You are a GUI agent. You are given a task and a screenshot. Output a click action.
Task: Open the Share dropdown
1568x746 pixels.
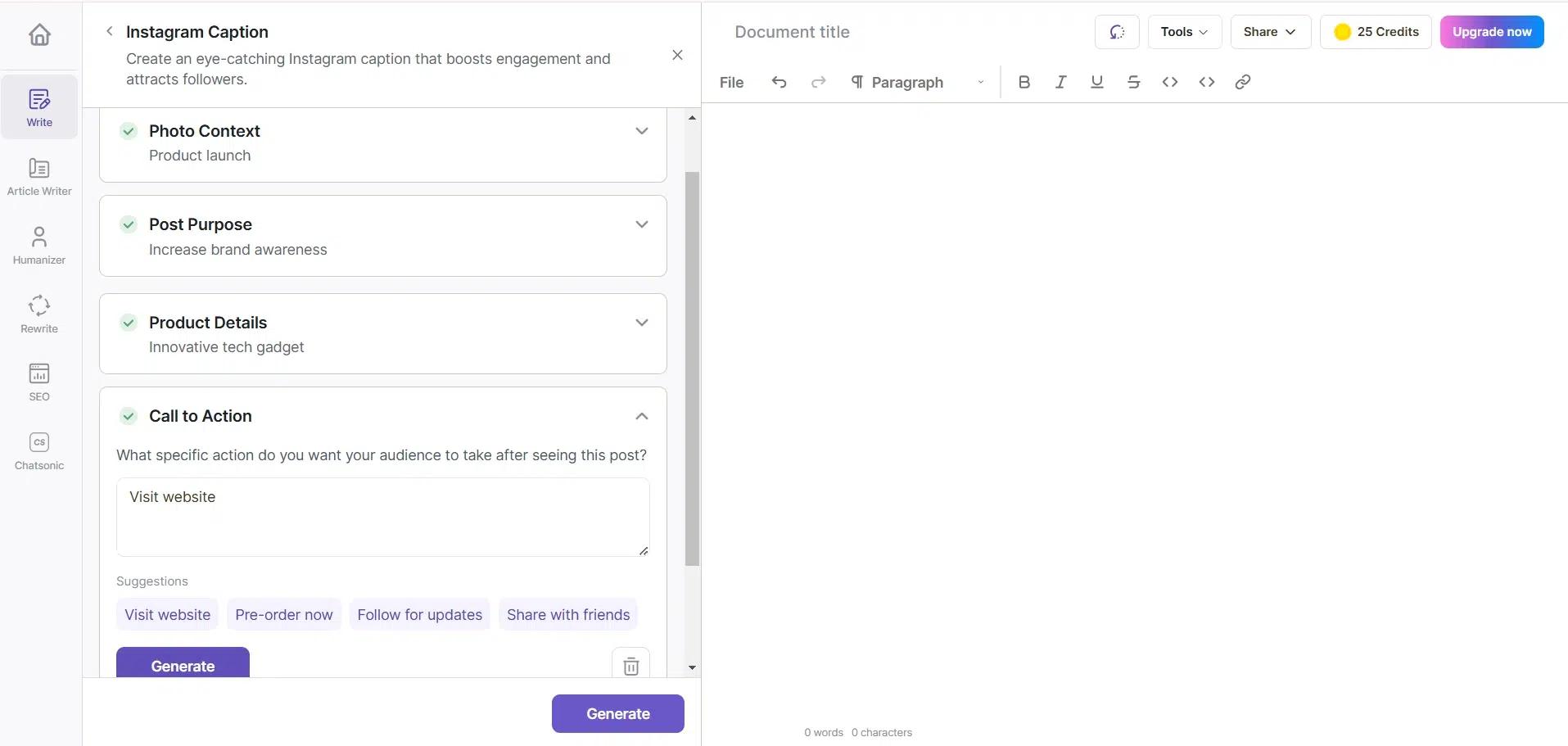1270,32
